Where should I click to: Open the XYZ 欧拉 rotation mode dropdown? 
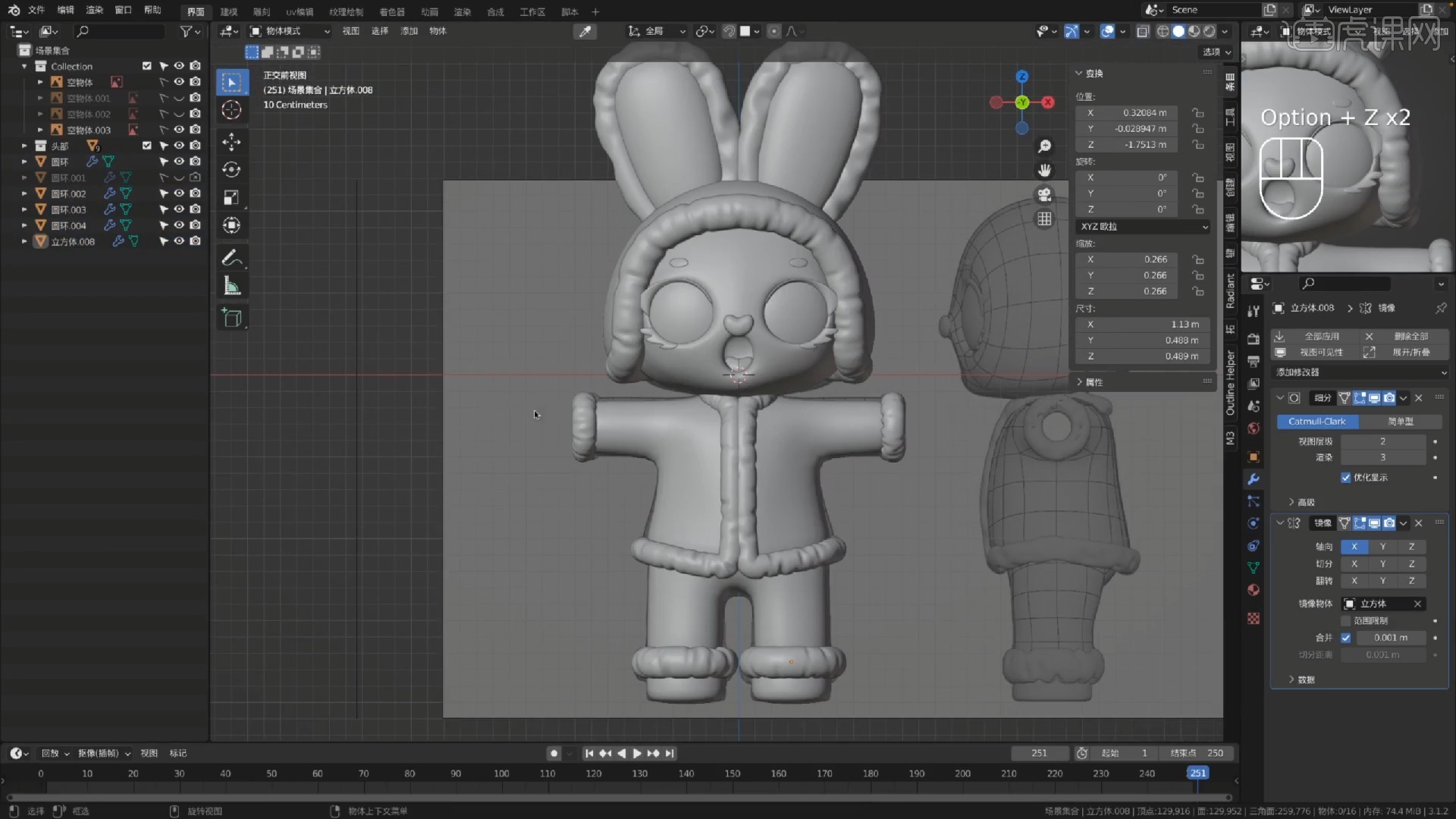[1144, 227]
